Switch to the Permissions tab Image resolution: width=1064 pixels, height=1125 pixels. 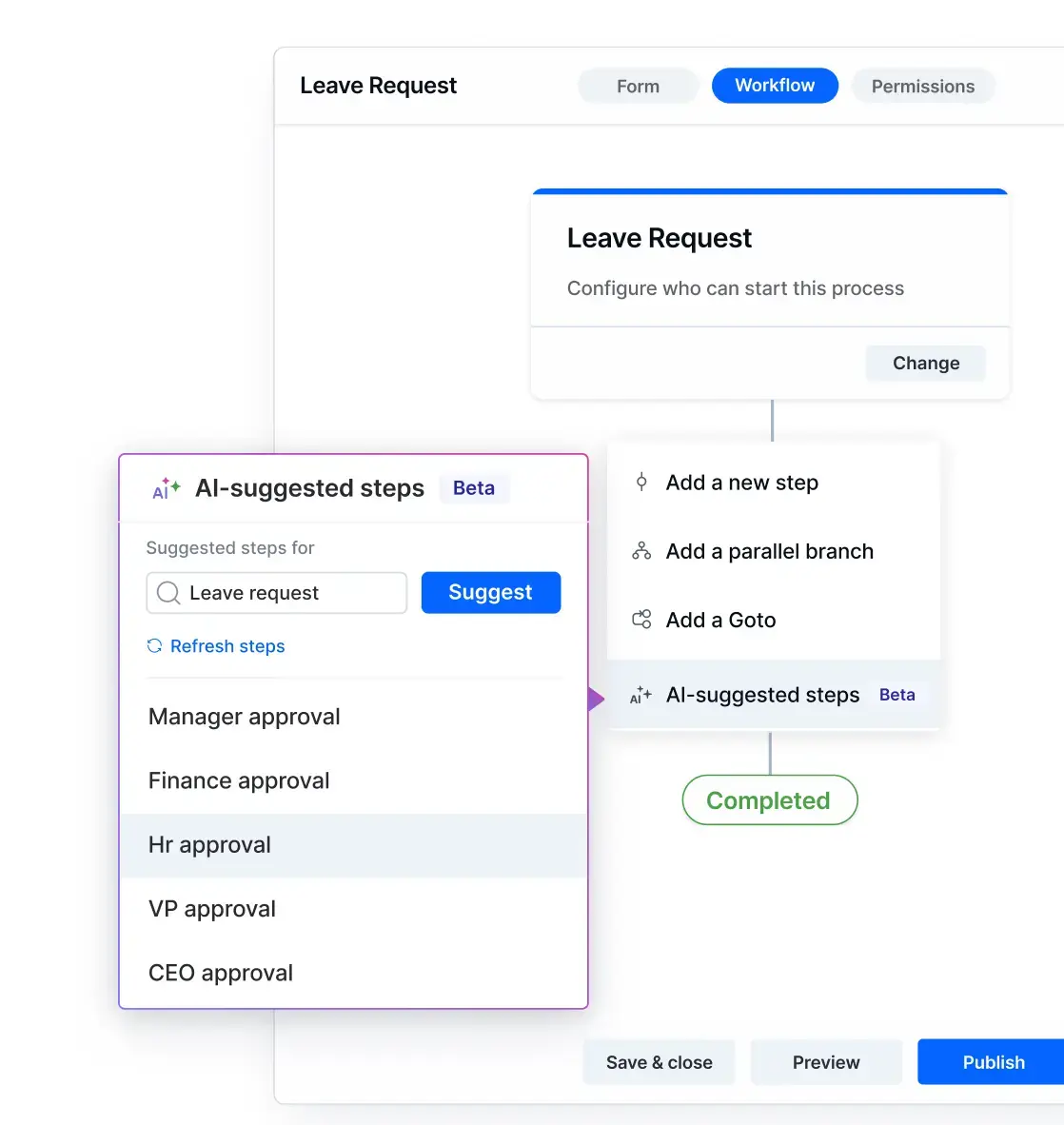(922, 86)
